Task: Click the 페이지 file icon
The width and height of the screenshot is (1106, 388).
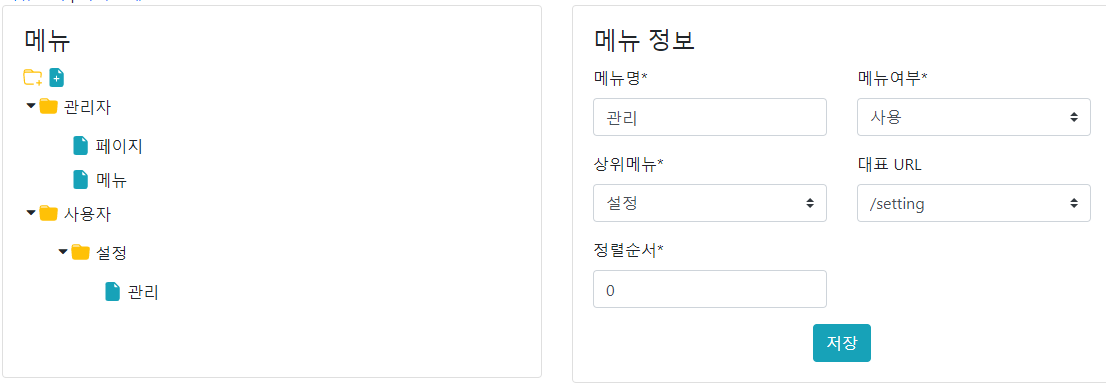Action: coord(81,146)
